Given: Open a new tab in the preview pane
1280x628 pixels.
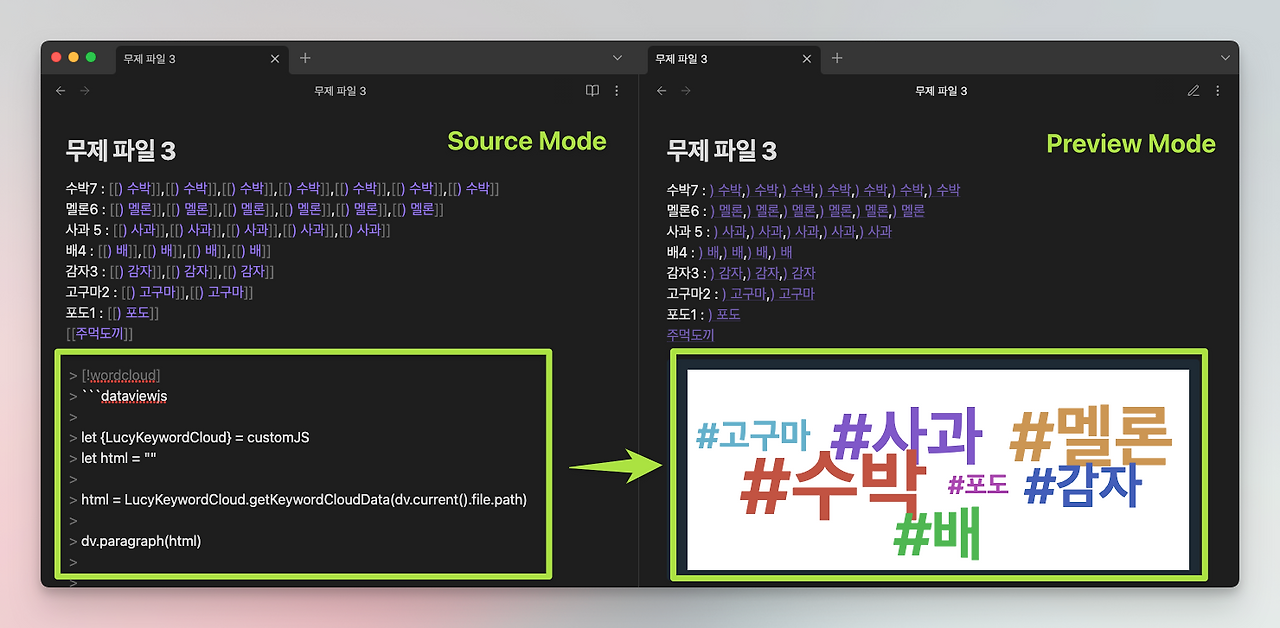Looking at the screenshot, I should point(837,58).
